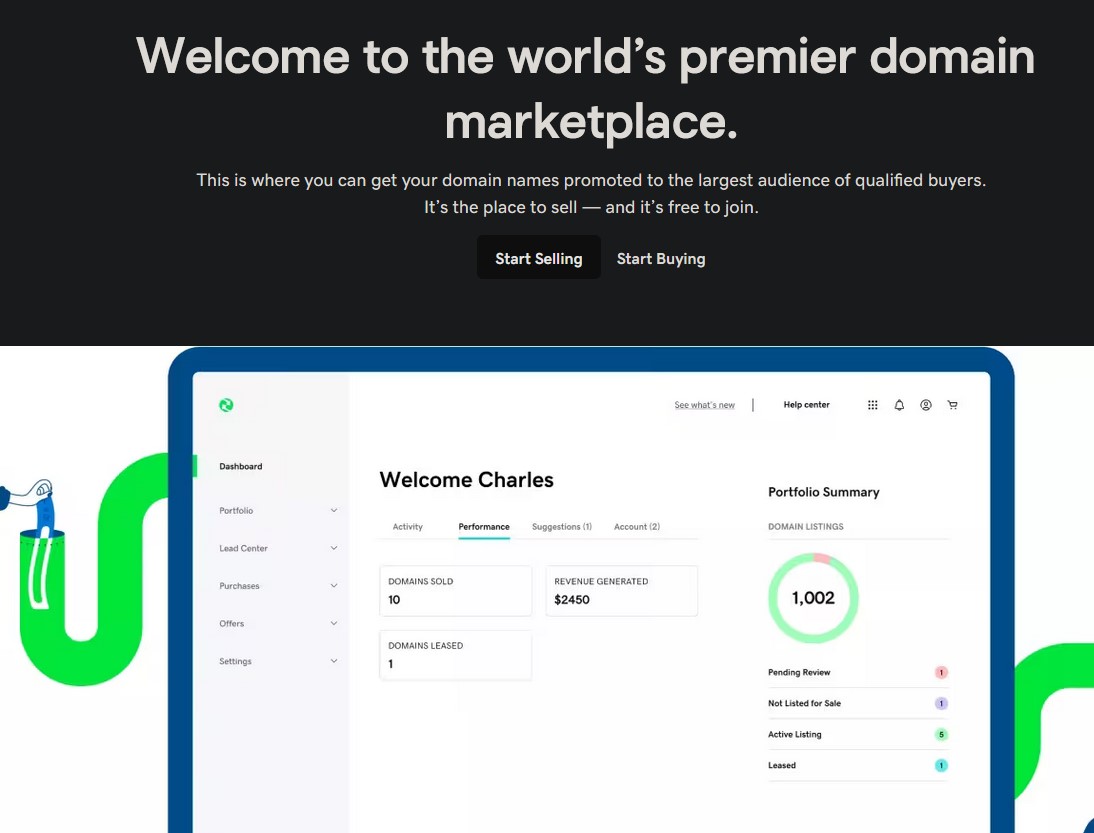Click the domain listings donut chart
Image resolution: width=1094 pixels, height=833 pixels.
coord(813,598)
